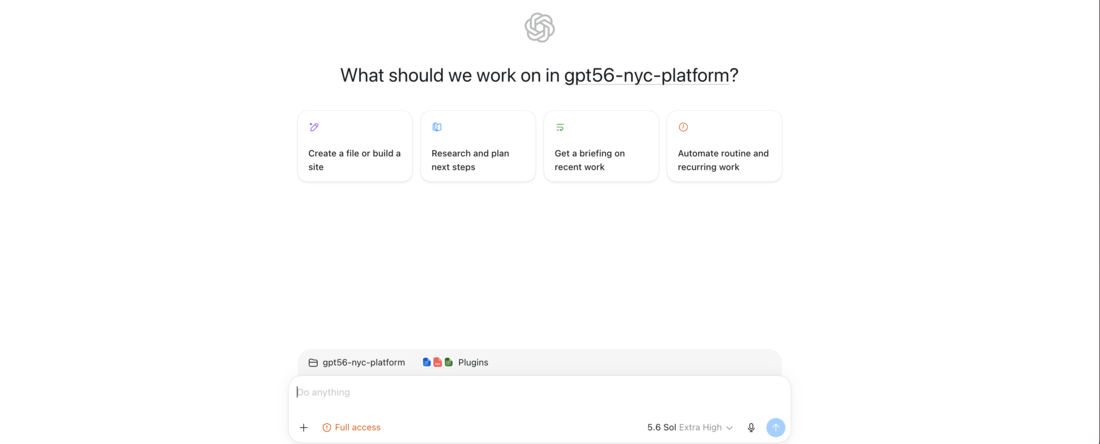Click the orange shield icon beside Full access
Viewport: 1100px width, 444px height.
(326, 427)
